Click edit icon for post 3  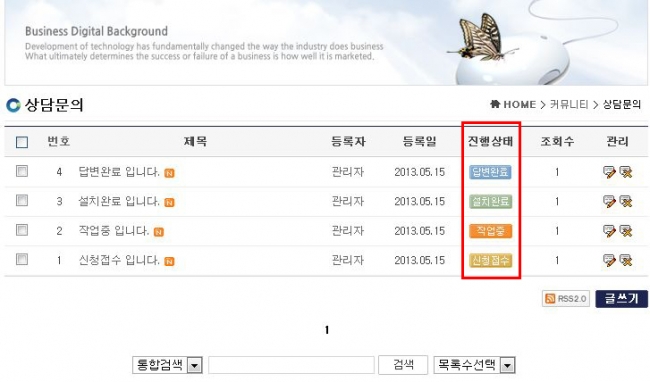tap(609, 201)
